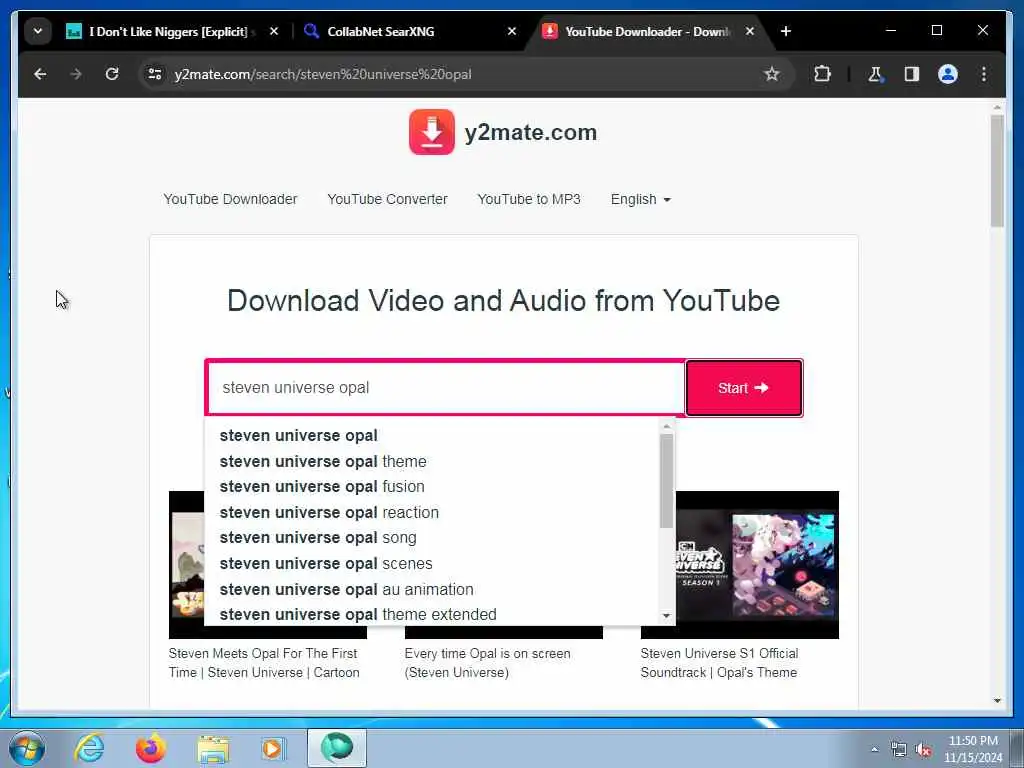
Task: Choose suggestion 'steven universe opal theme extended'
Action: point(434,615)
